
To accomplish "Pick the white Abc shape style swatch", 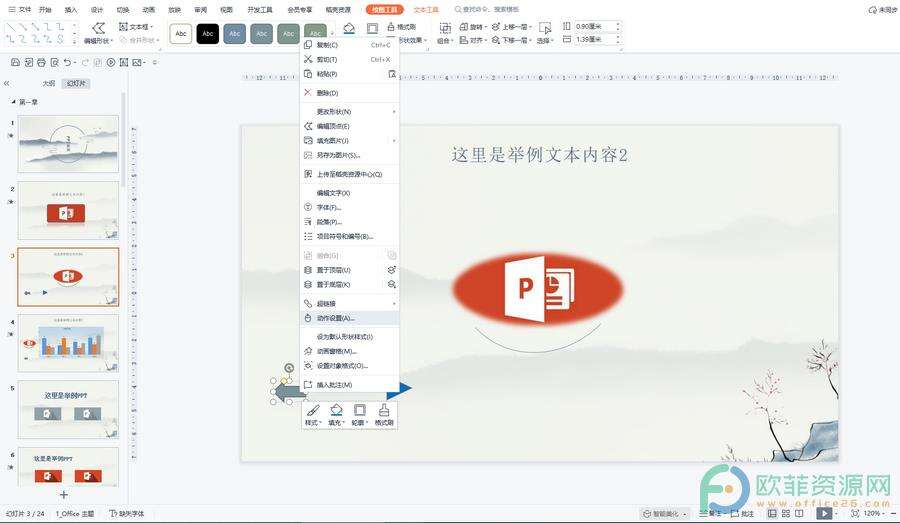I will 181,34.
